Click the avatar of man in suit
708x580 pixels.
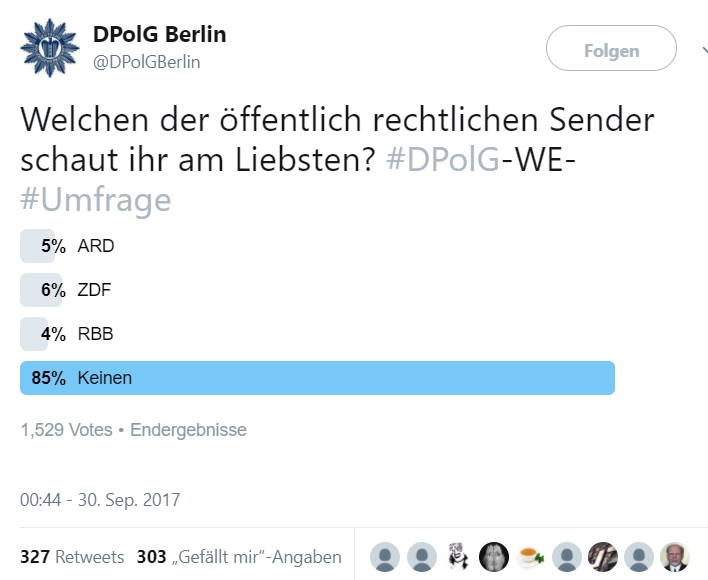pyautogui.click(x=675, y=556)
